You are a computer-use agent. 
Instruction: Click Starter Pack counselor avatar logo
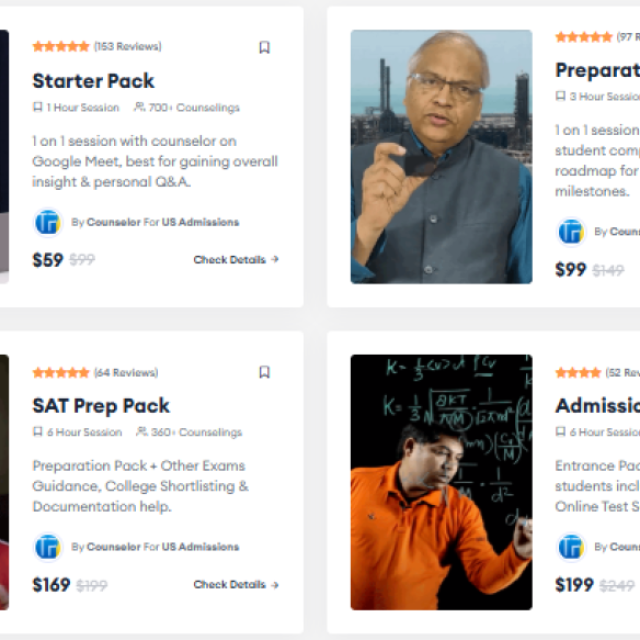pos(47,222)
